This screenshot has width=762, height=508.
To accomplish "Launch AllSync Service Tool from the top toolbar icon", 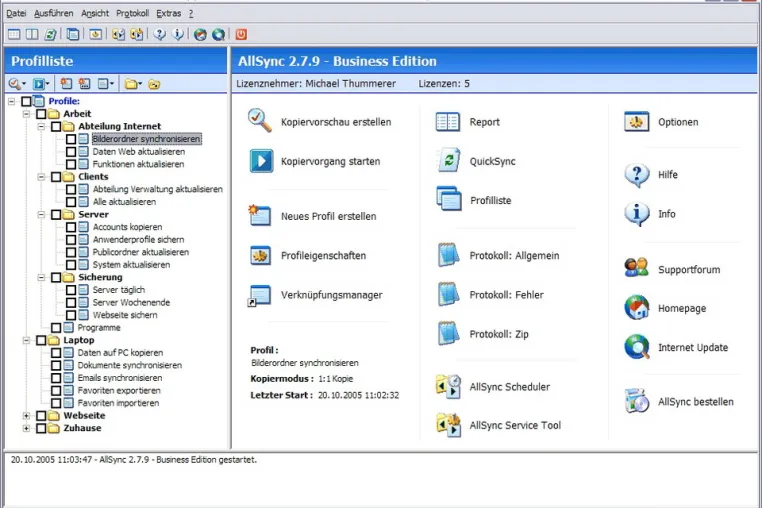I will pos(137,34).
